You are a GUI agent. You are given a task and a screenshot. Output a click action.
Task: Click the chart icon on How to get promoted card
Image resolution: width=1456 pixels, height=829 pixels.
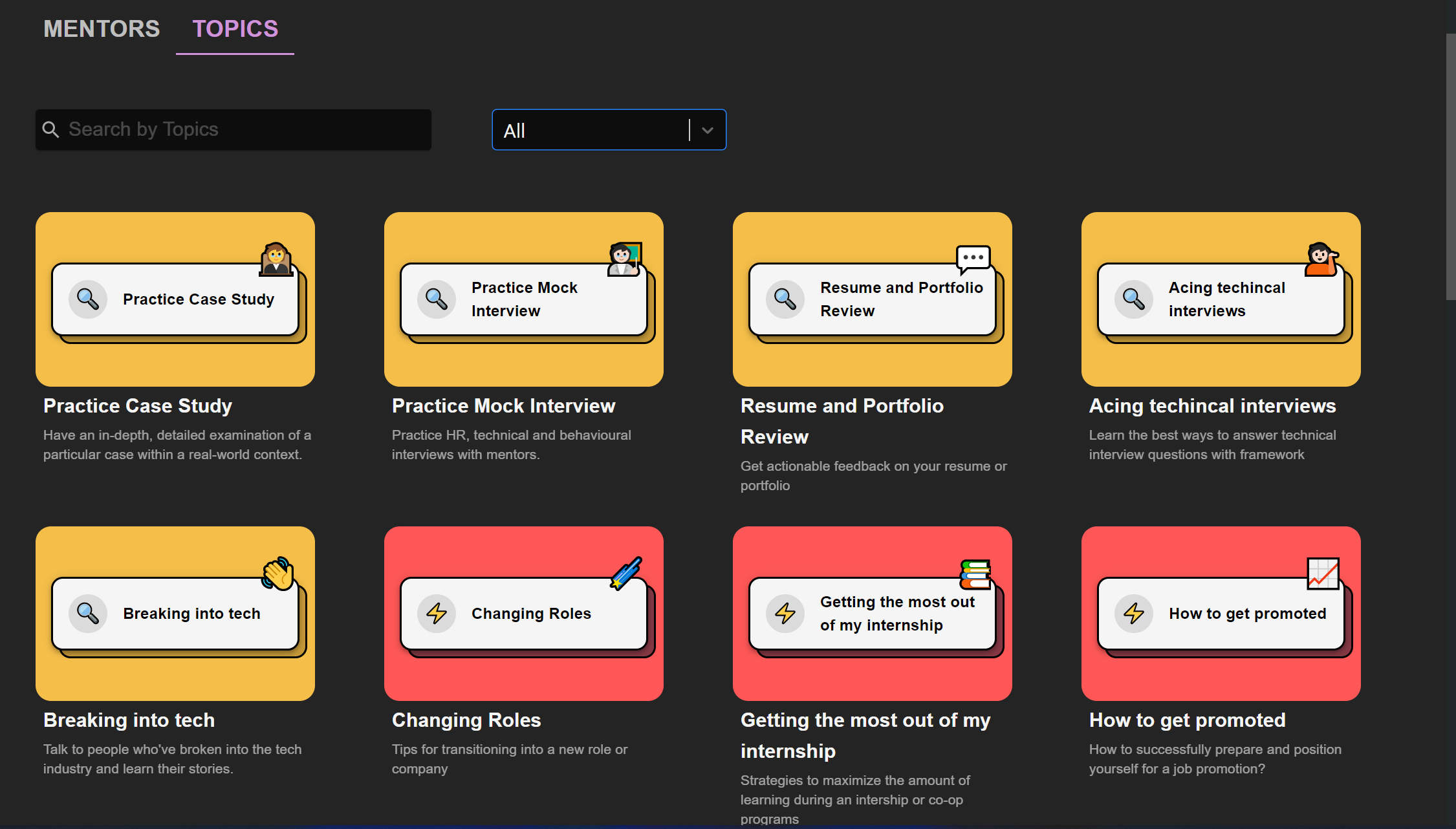pyautogui.click(x=1323, y=574)
